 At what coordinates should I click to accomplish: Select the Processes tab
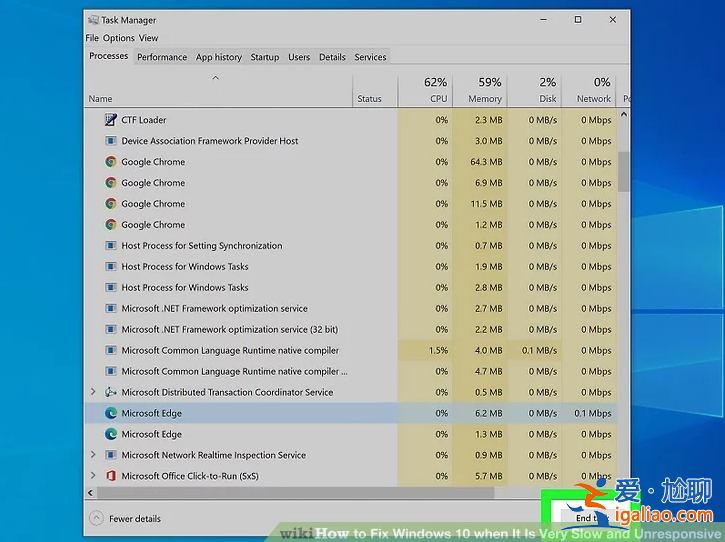(x=109, y=56)
